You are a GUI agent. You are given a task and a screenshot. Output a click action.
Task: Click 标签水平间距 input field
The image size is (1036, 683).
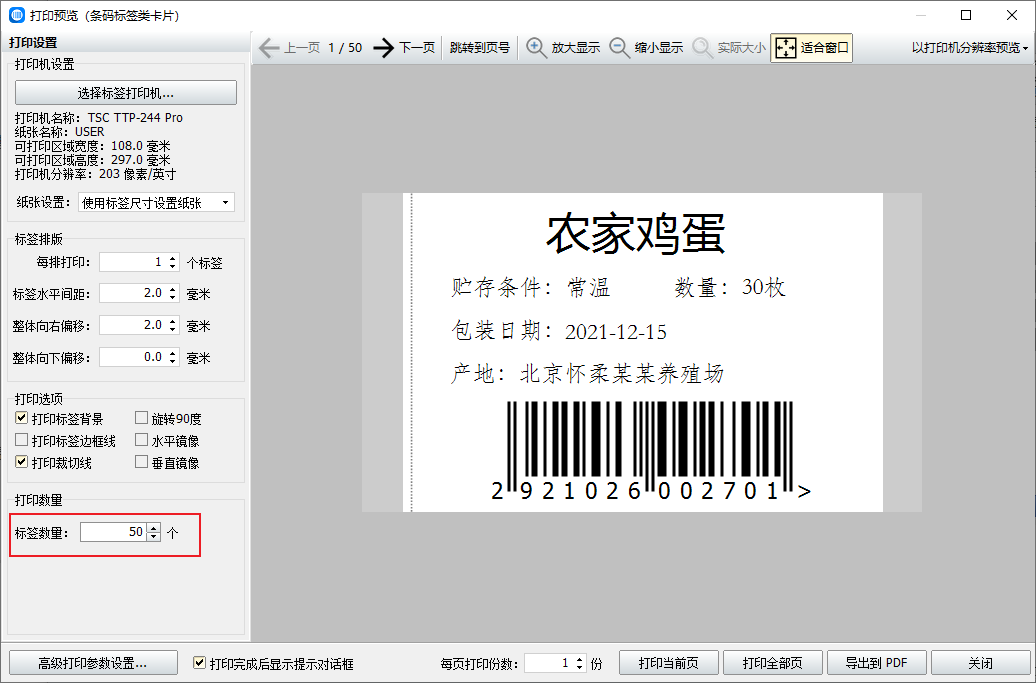133,293
